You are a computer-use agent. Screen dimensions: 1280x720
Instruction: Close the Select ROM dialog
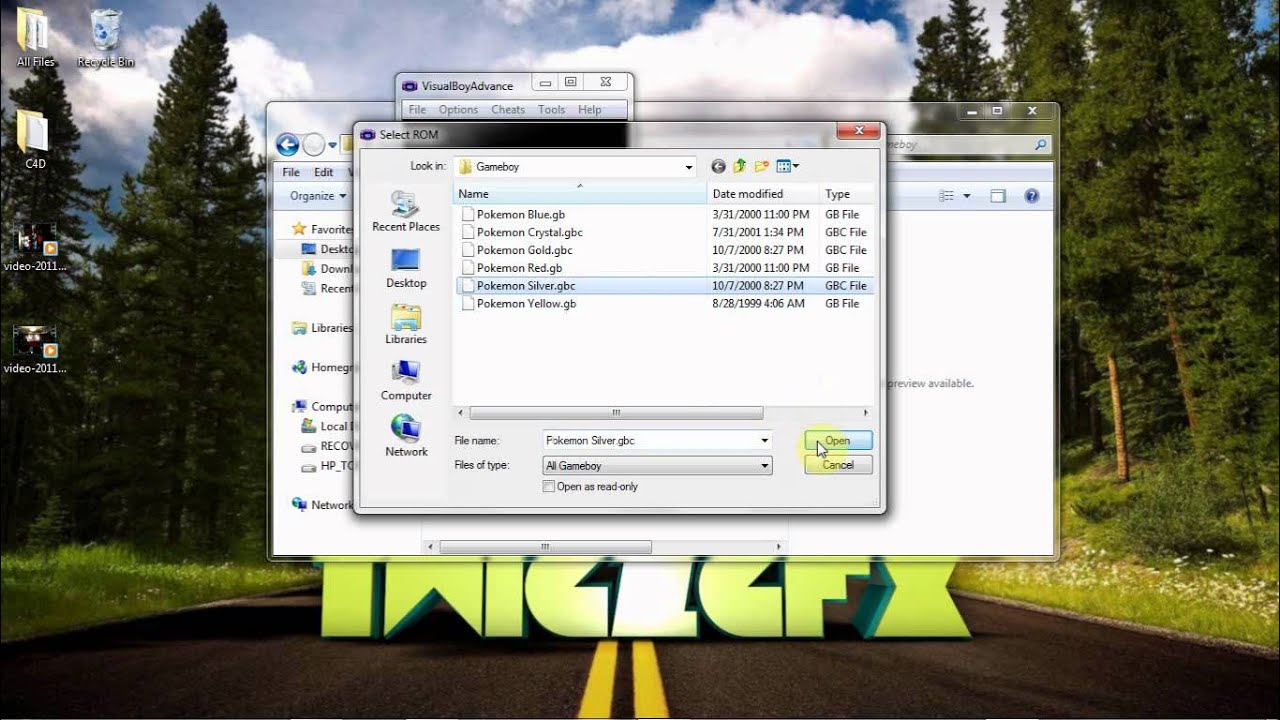857,132
